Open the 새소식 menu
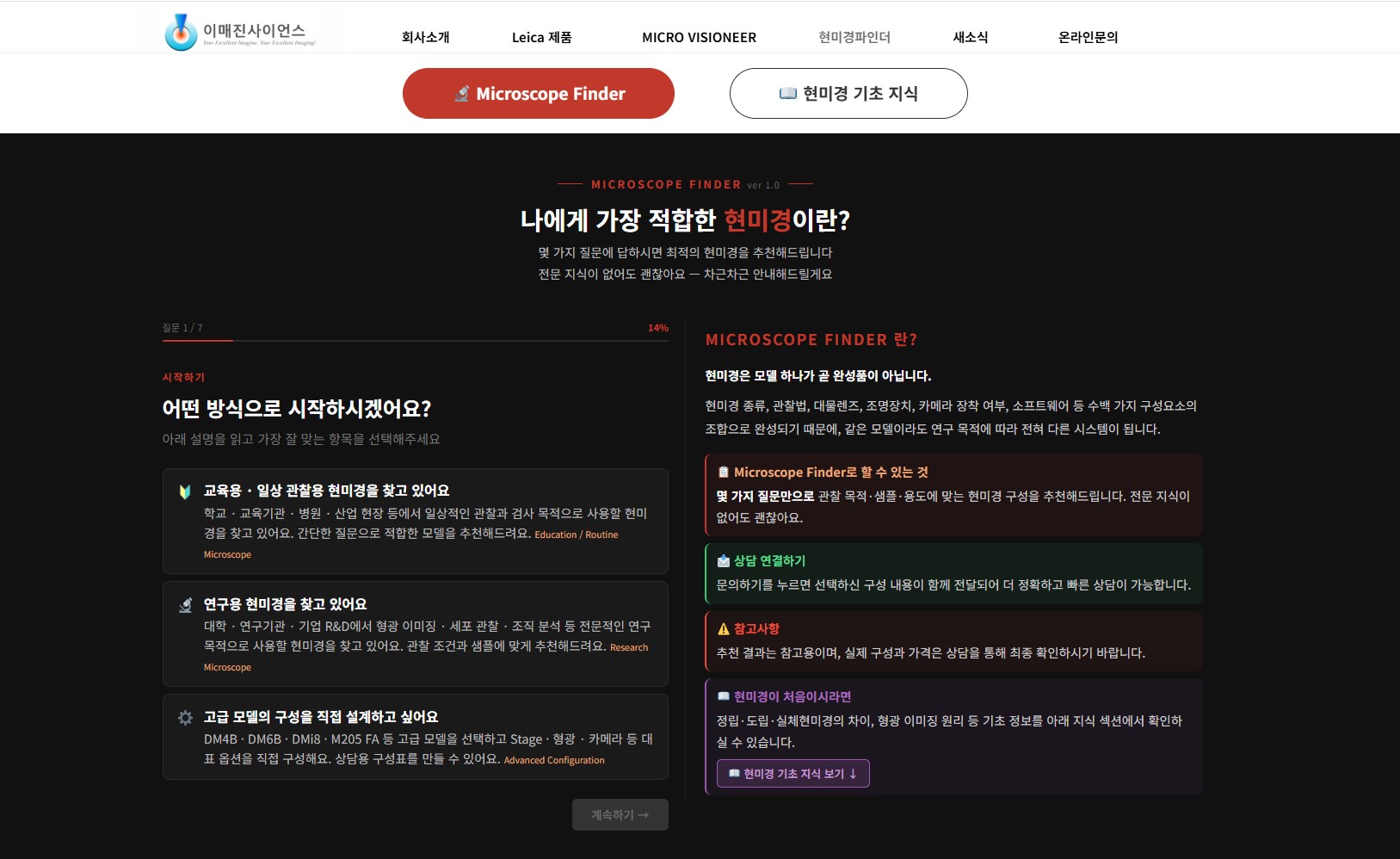 971,37
